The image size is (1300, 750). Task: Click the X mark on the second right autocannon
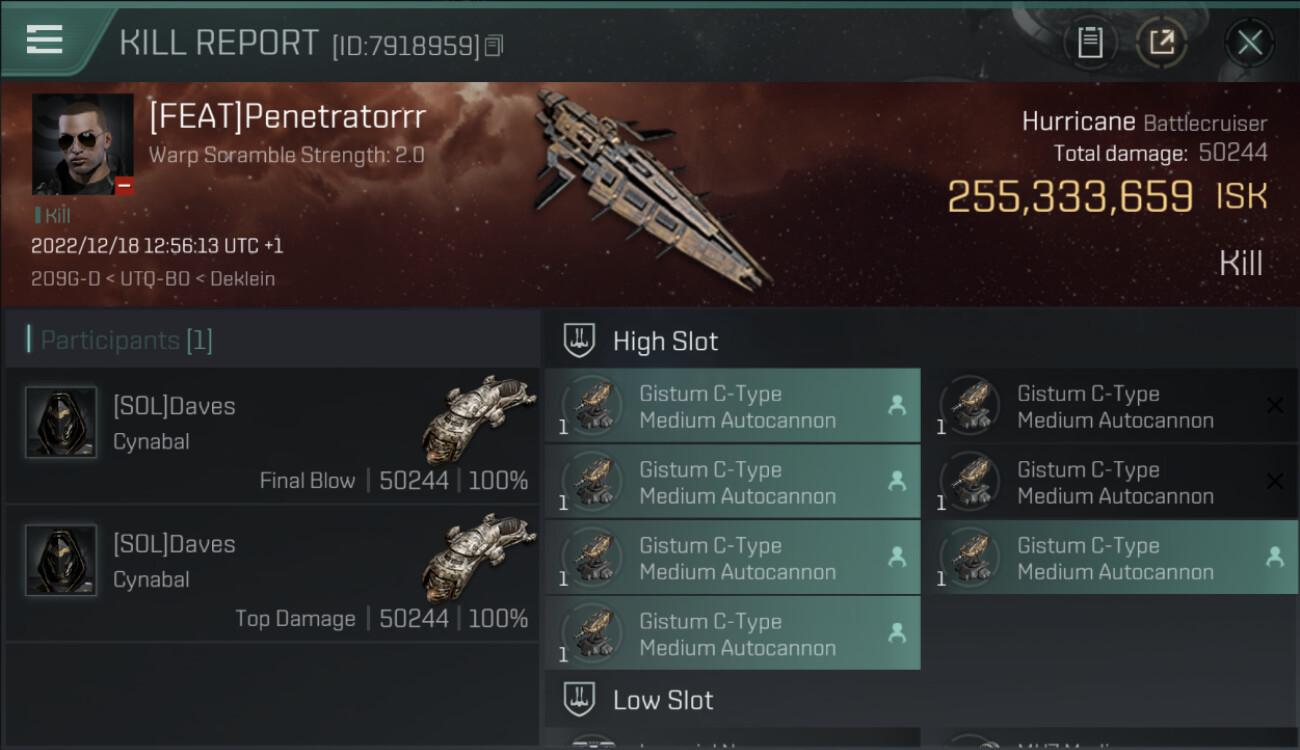(x=1274, y=482)
